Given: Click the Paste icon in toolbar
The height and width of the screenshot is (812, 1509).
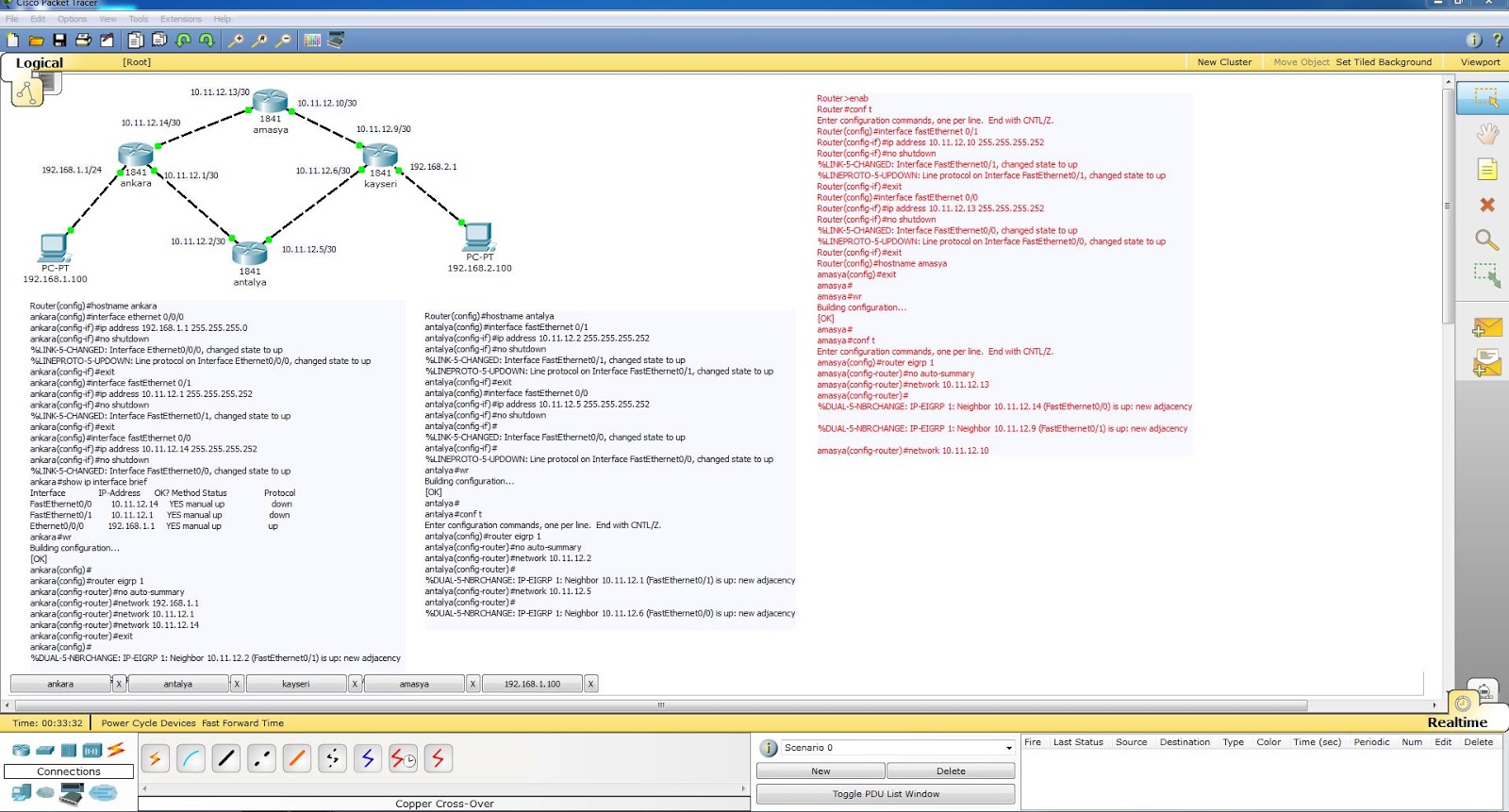Looking at the screenshot, I should click(159, 40).
